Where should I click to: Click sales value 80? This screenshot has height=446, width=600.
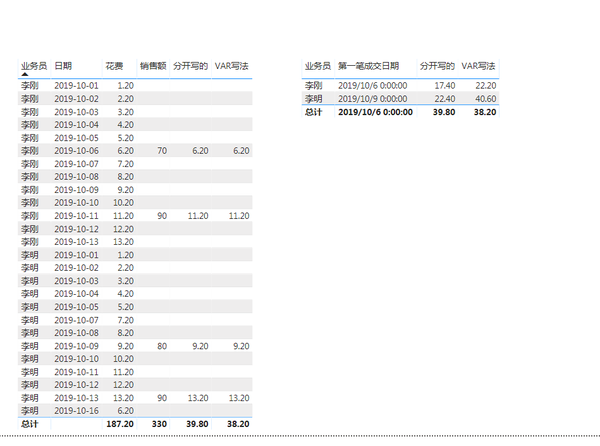click(x=162, y=346)
